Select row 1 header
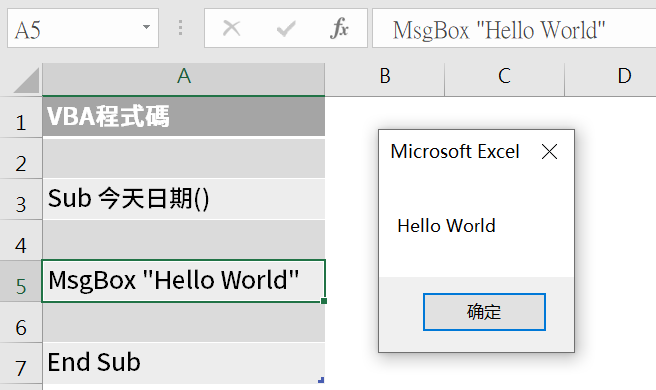 (21, 118)
